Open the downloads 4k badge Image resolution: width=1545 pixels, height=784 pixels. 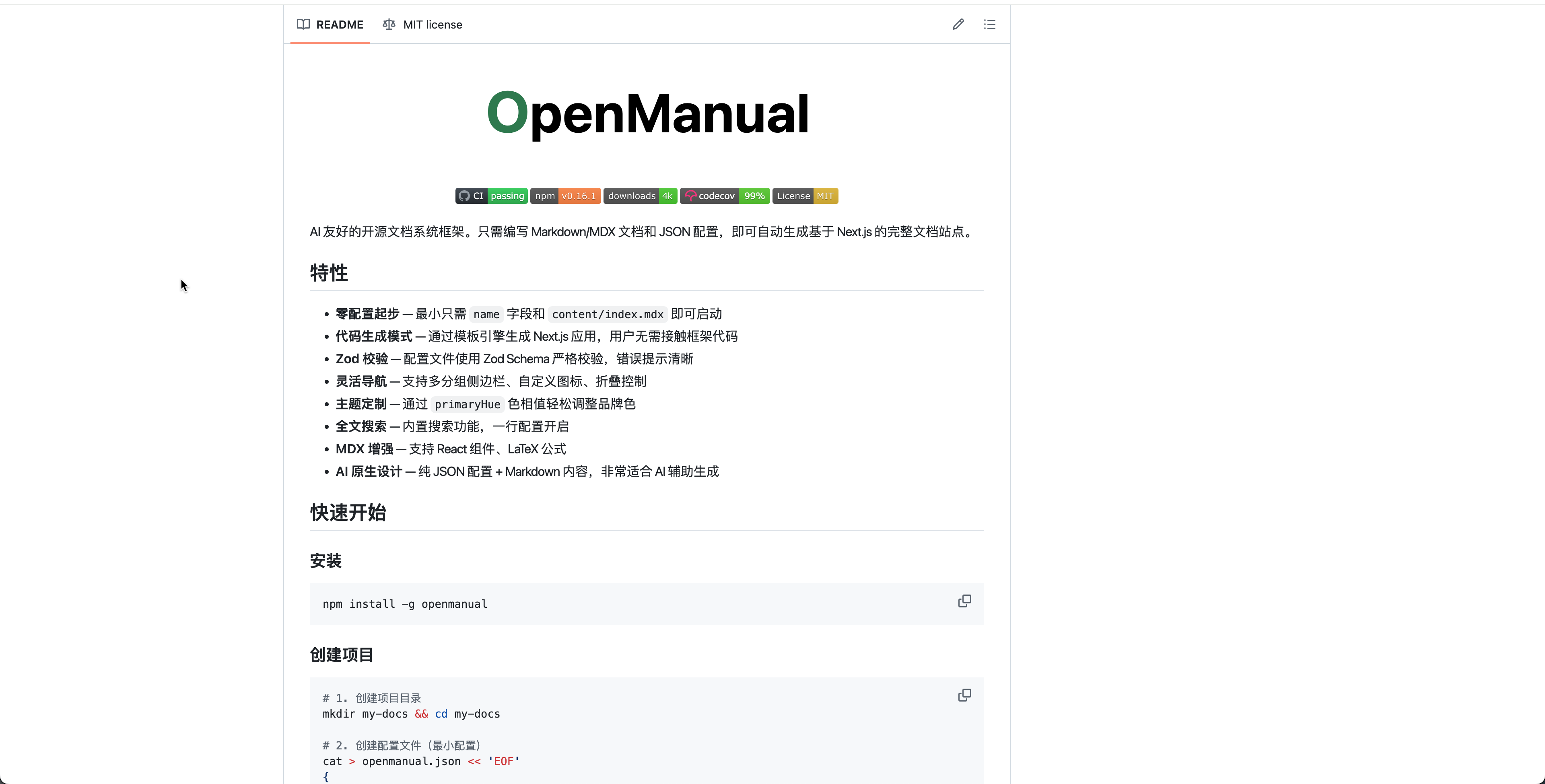click(641, 196)
